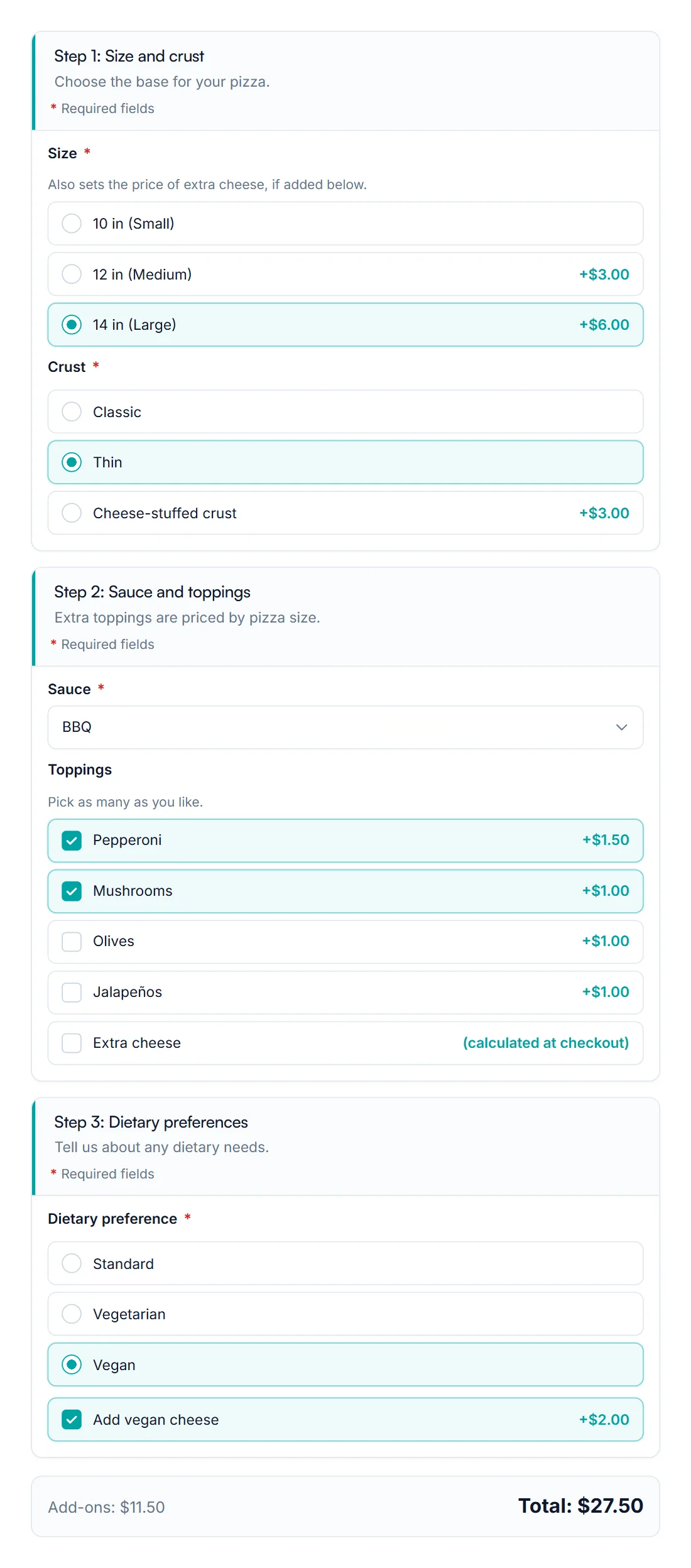The image size is (691, 1568).
Task: Click the +$1.00 price for Olives
Action: [x=606, y=941]
